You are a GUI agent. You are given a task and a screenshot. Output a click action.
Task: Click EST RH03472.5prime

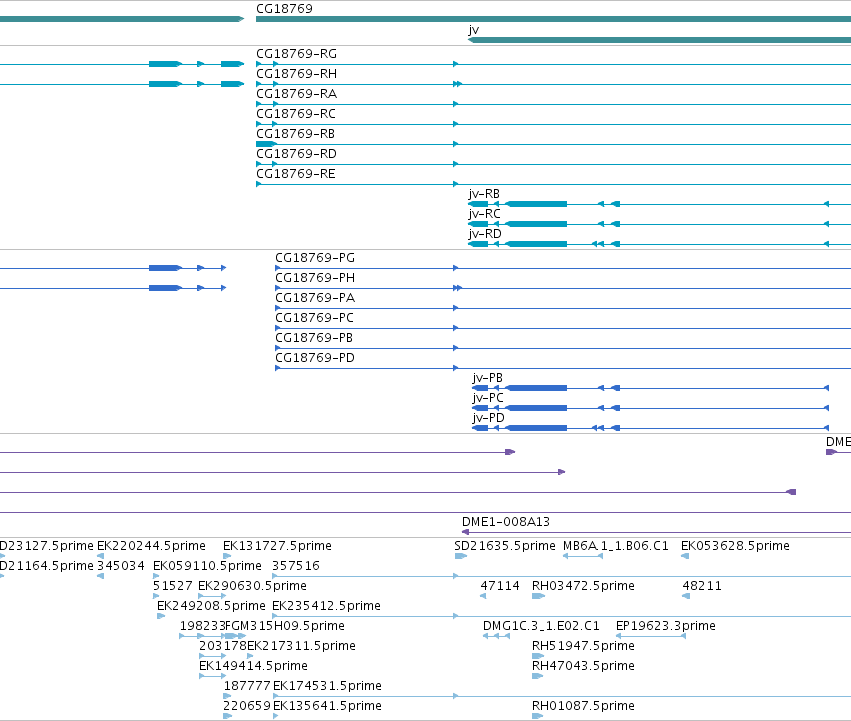pyautogui.click(x=583, y=586)
